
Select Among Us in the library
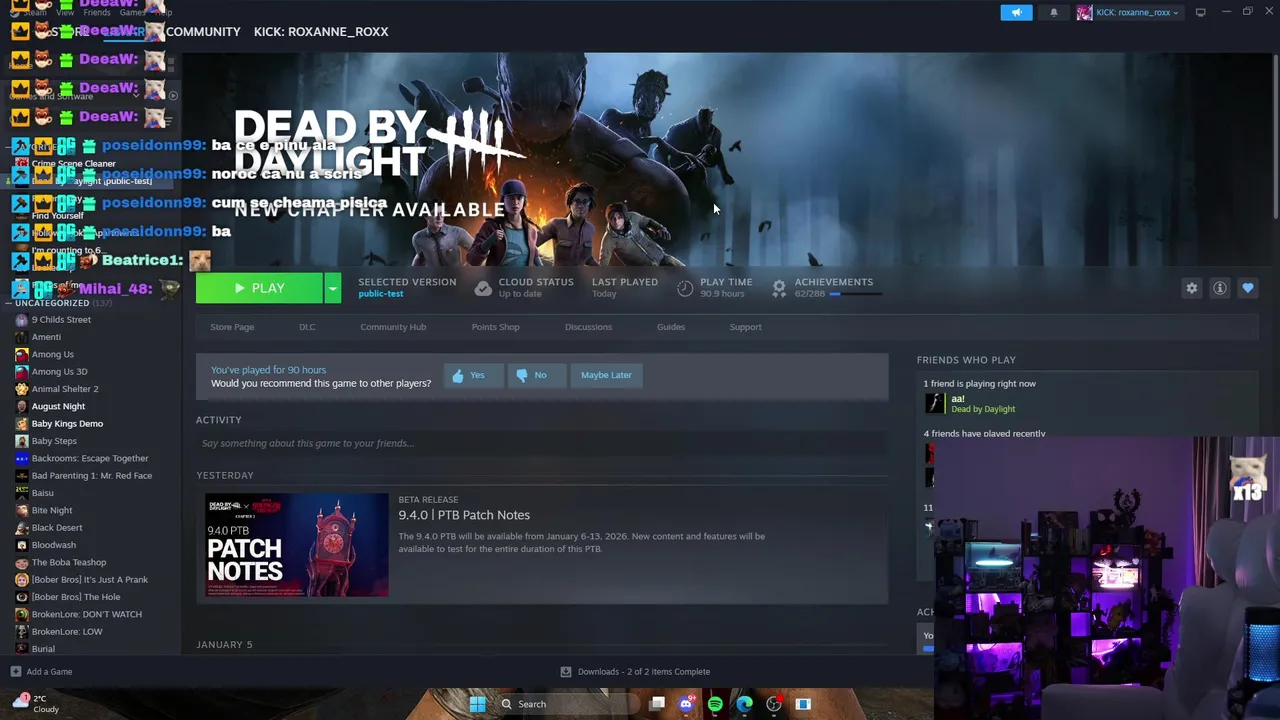(52, 354)
